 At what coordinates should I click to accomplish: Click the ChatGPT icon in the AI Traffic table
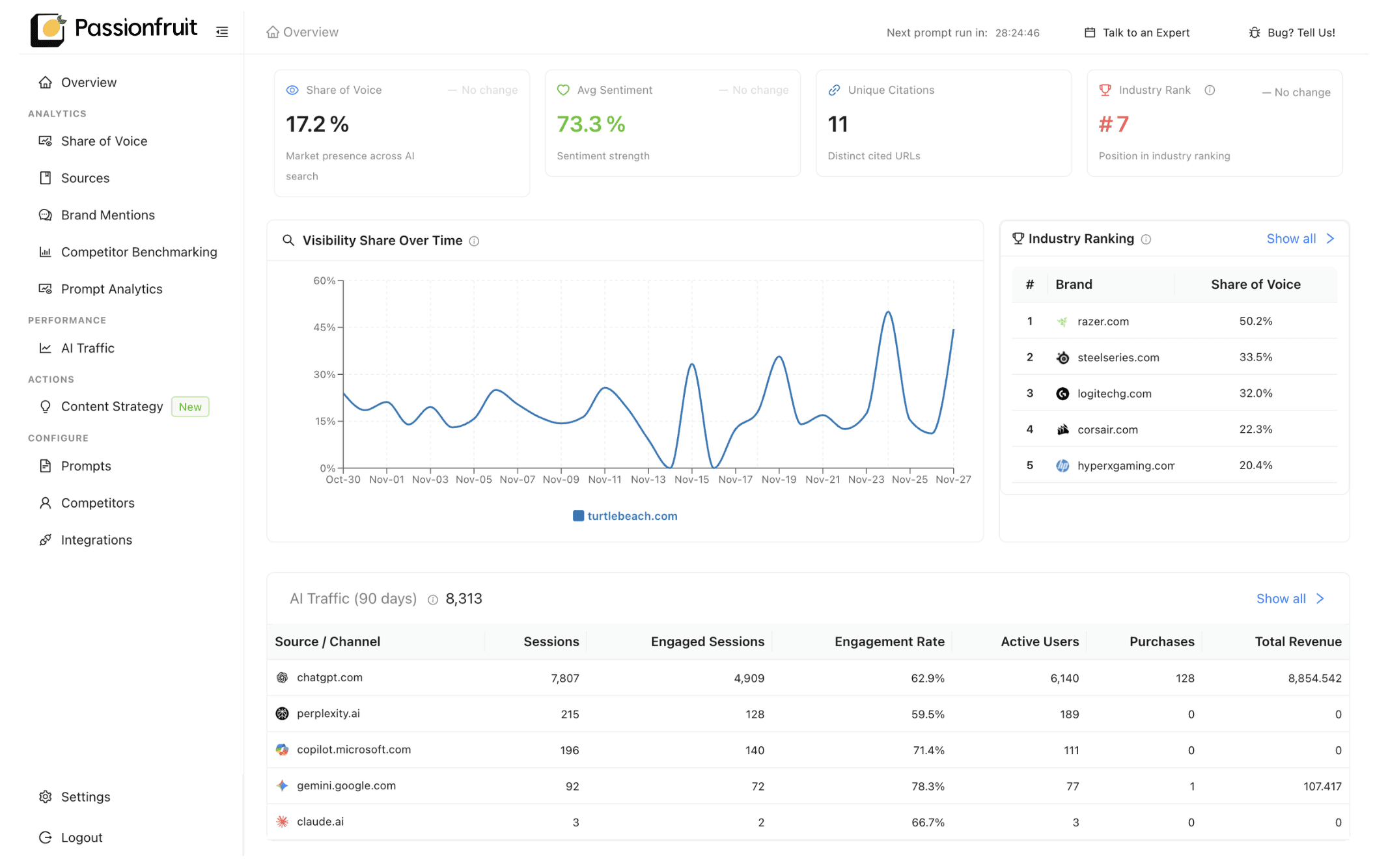coord(282,677)
